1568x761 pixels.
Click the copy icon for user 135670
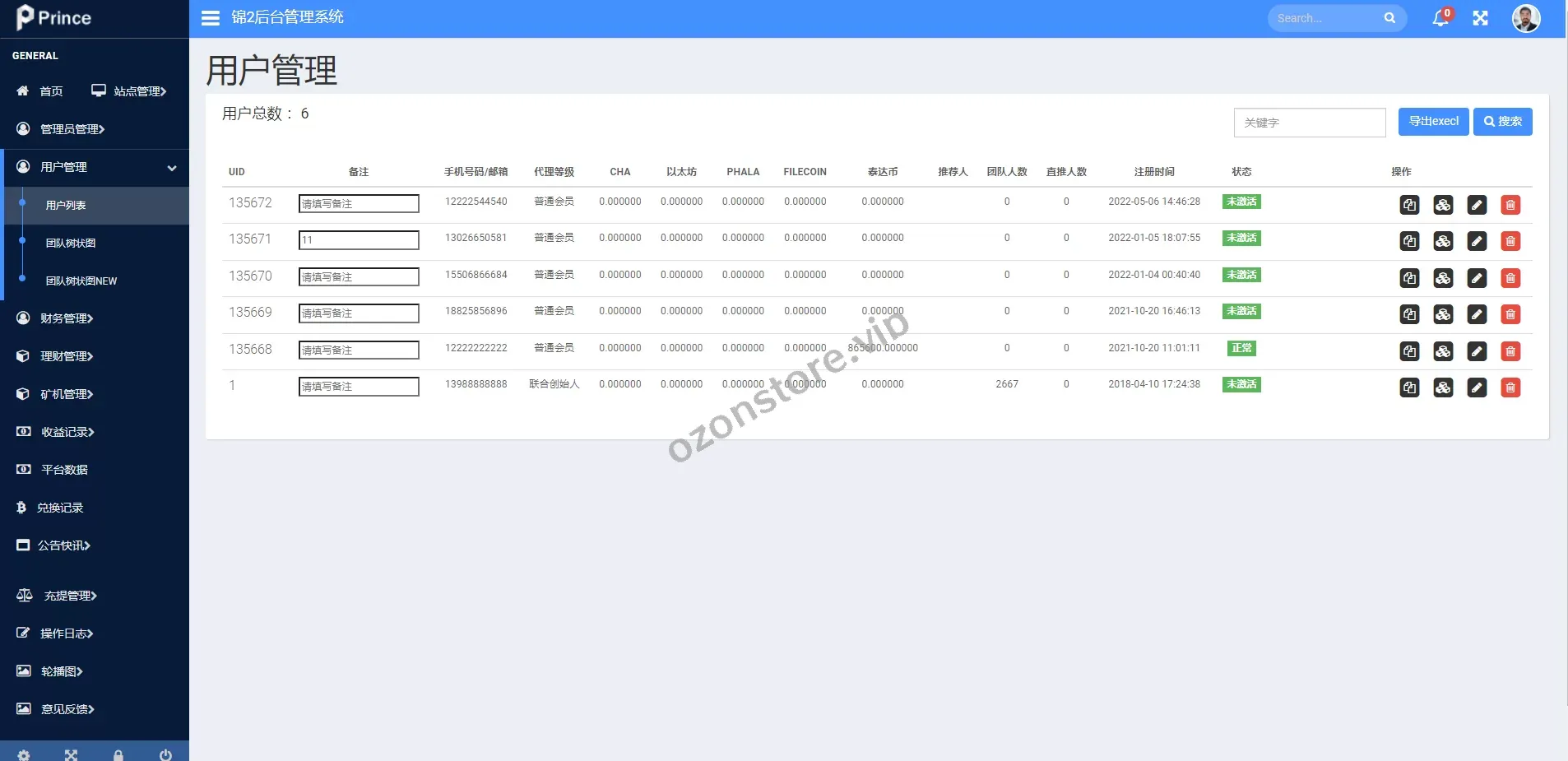click(x=1409, y=278)
